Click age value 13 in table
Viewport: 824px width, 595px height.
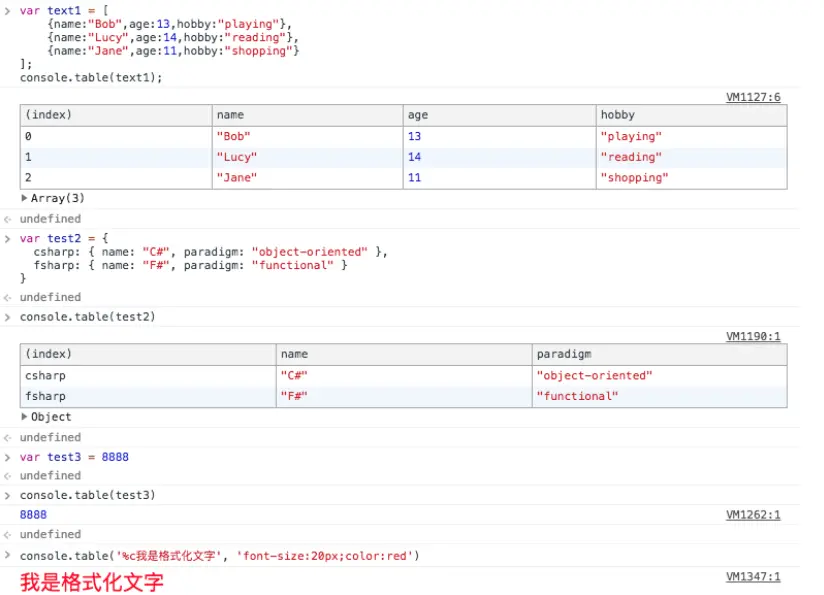pyautogui.click(x=499, y=137)
